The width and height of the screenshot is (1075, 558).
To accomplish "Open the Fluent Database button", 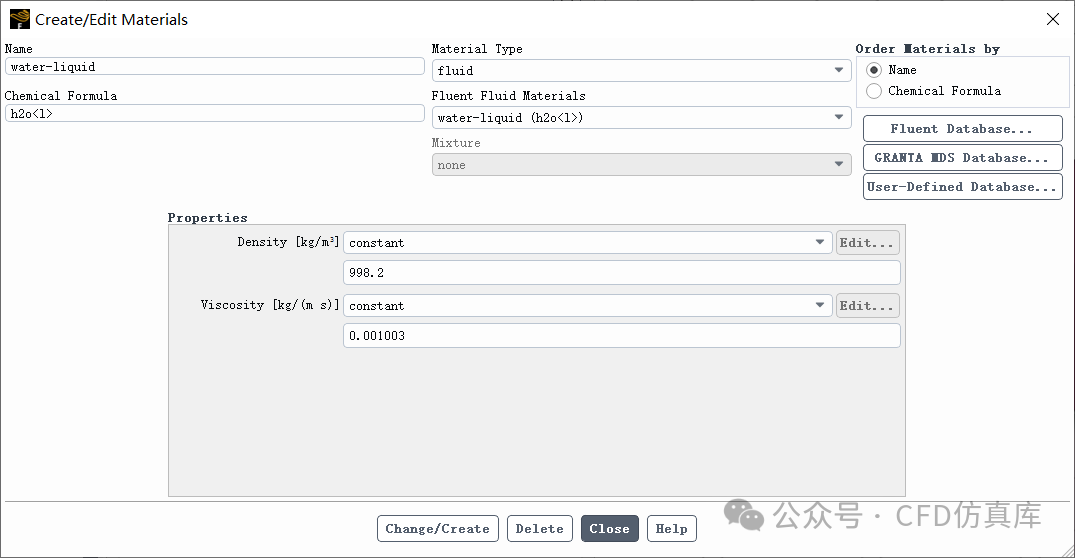I will pos(963,129).
